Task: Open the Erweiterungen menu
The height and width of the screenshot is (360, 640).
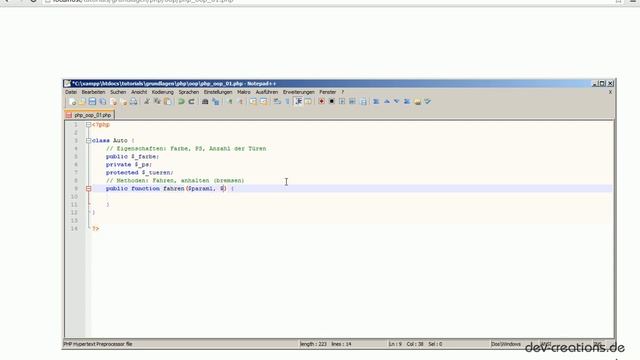Action: coord(299,92)
